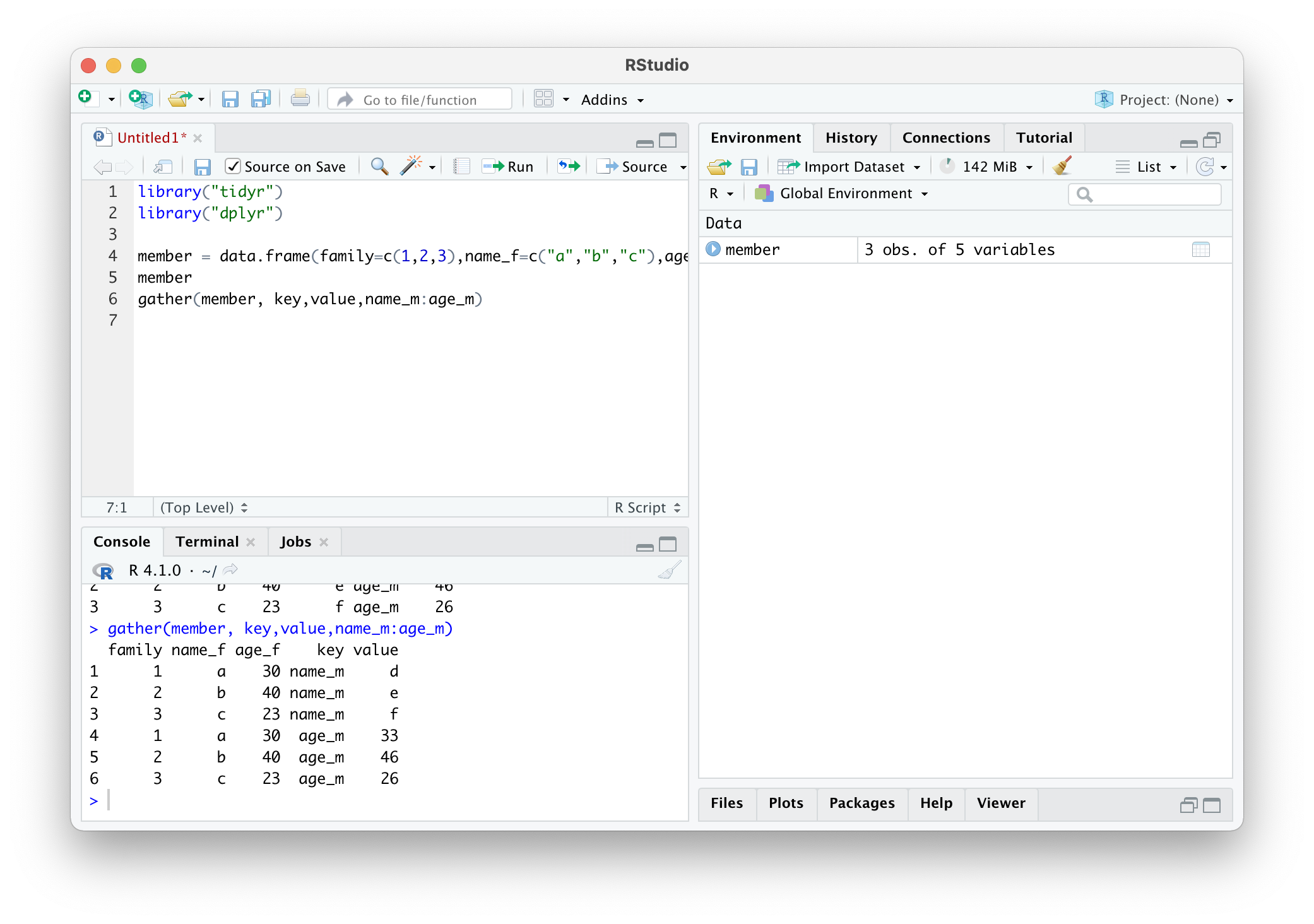Click the Go to file/function field

point(420,100)
